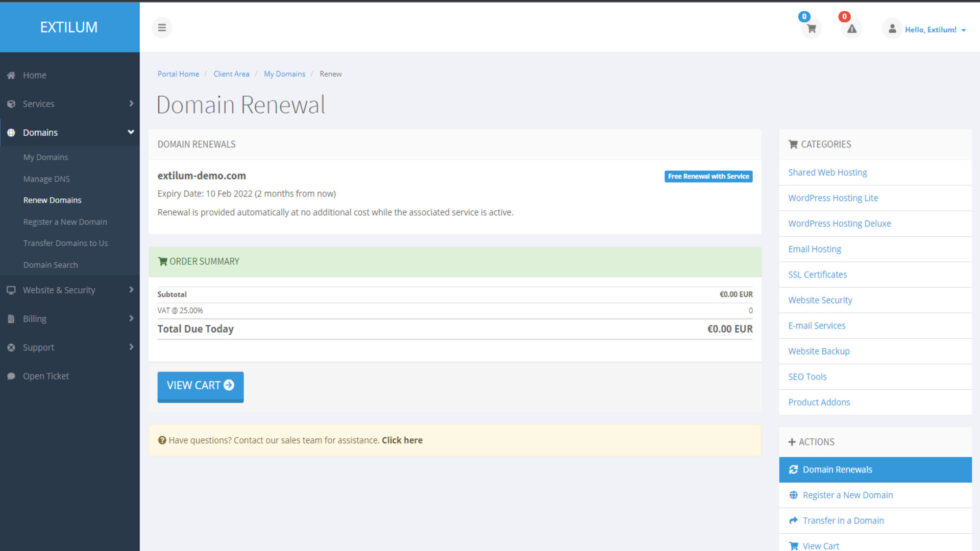Open Manage DNS in sidebar

(x=46, y=179)
